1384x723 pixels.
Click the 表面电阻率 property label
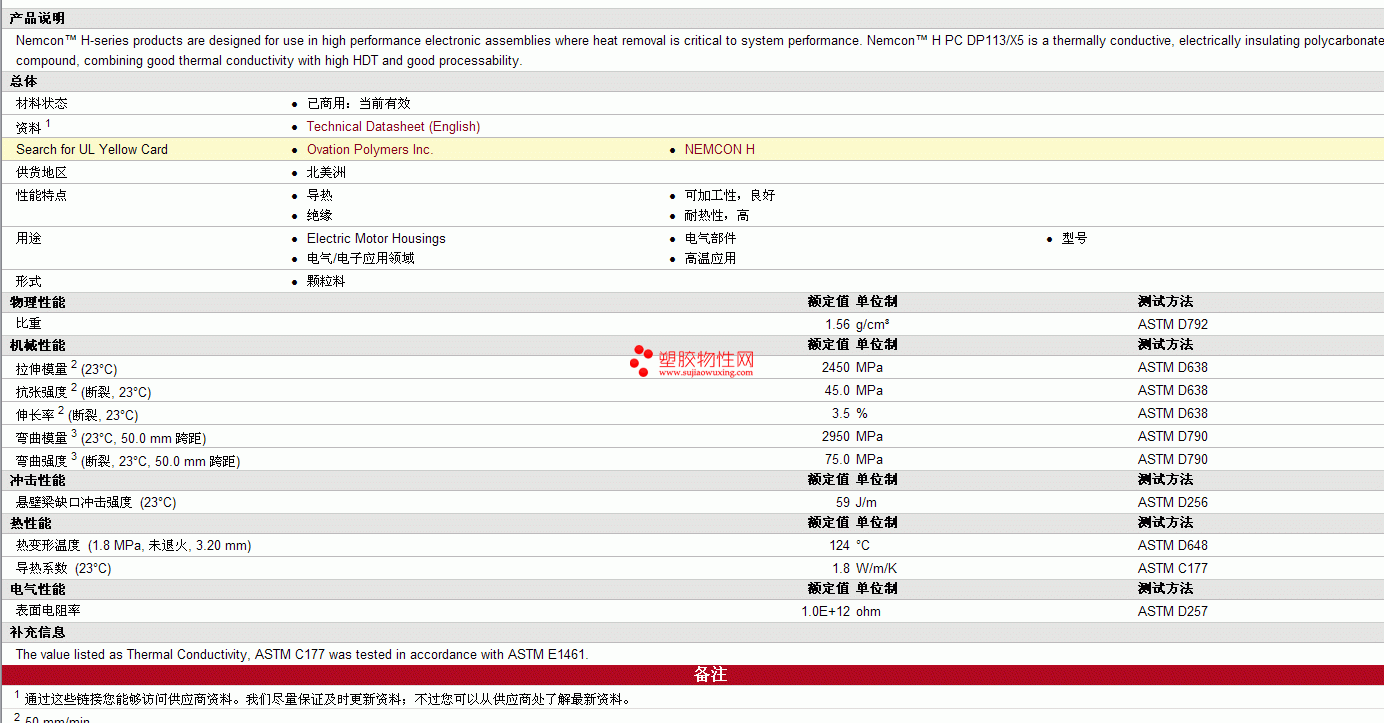(x=48, y=612)
